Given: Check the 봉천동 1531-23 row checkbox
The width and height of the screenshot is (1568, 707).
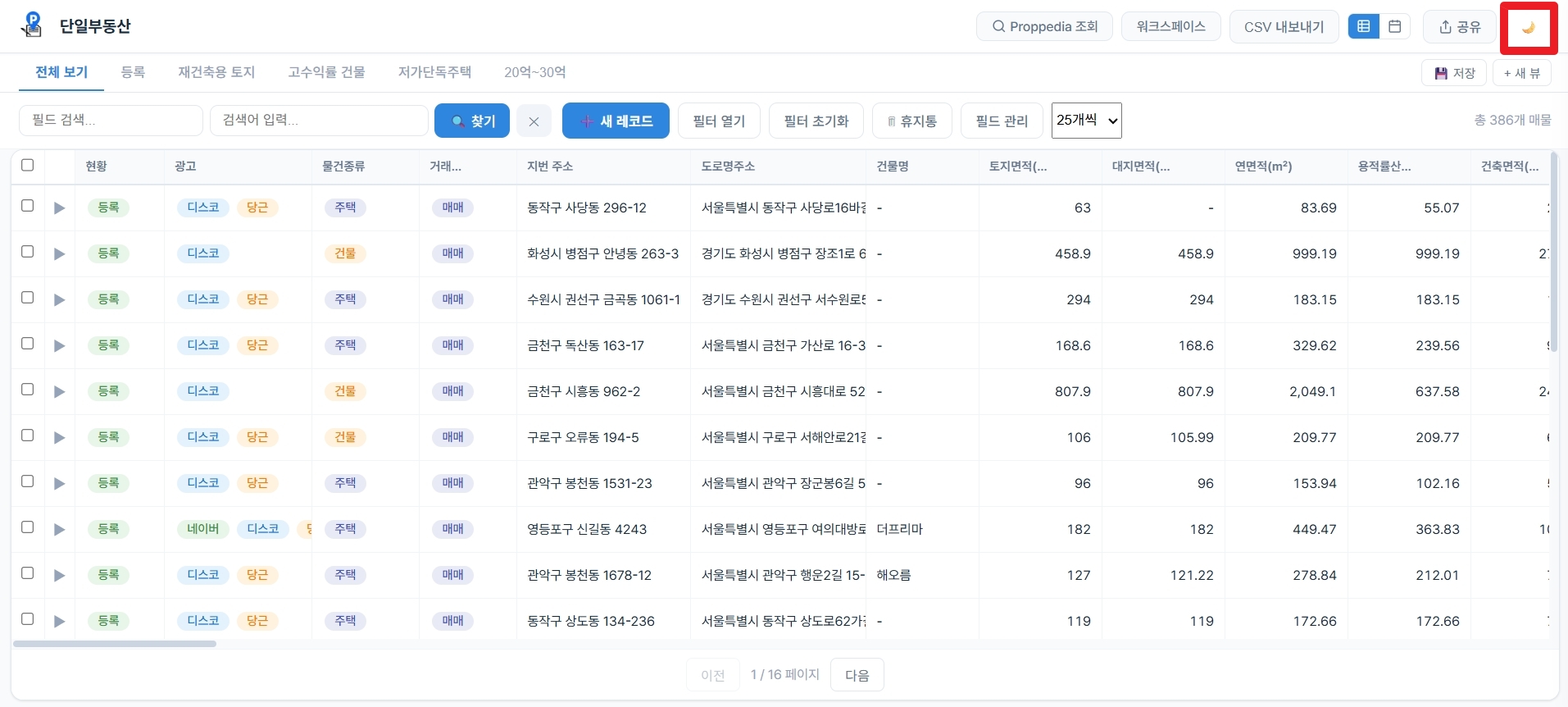Looking at the screenshot, I should (x=28, y=481).
